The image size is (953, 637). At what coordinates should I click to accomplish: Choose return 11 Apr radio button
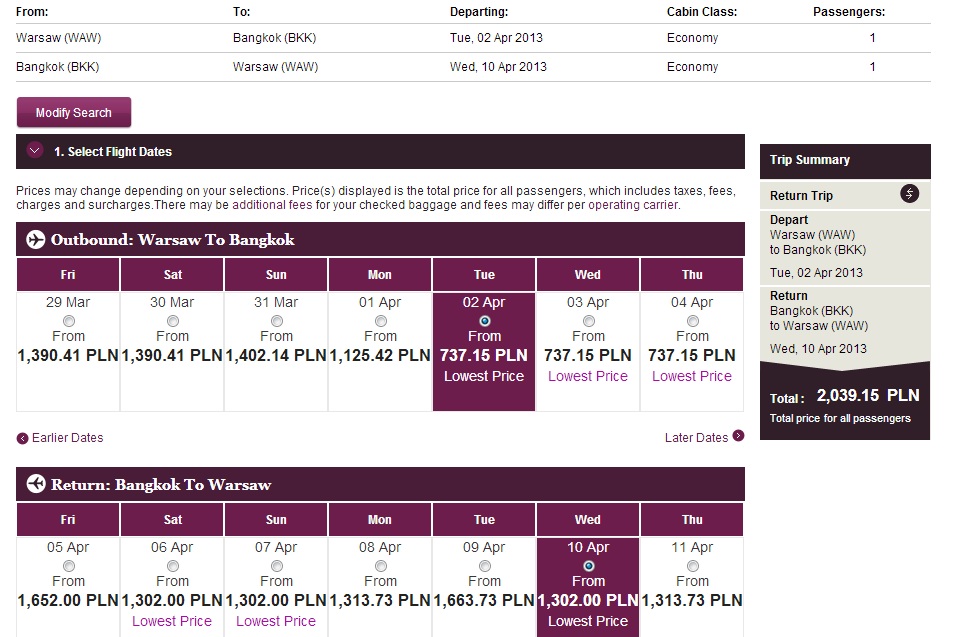[692, 565]
